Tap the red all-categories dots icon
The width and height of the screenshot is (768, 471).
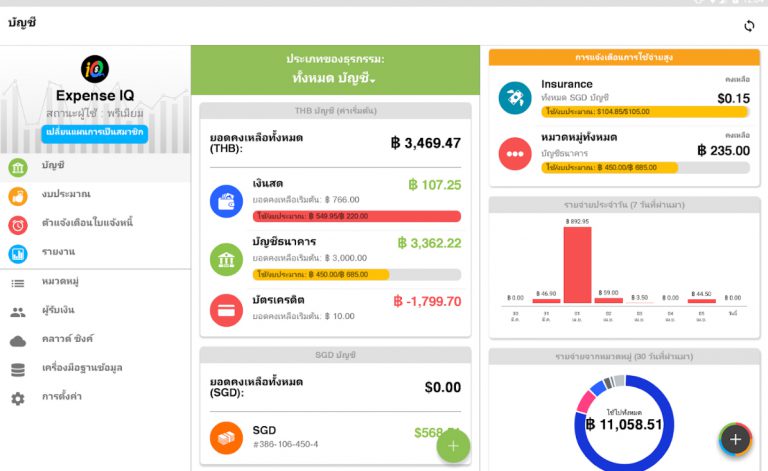(515, 154)
